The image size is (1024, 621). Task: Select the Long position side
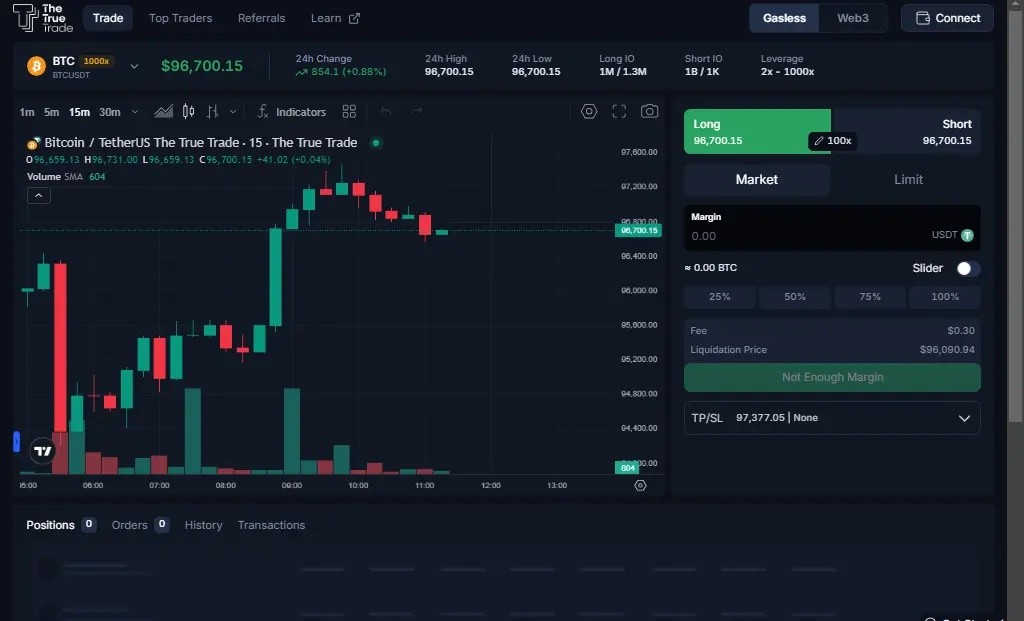click(x=757, y=132)
